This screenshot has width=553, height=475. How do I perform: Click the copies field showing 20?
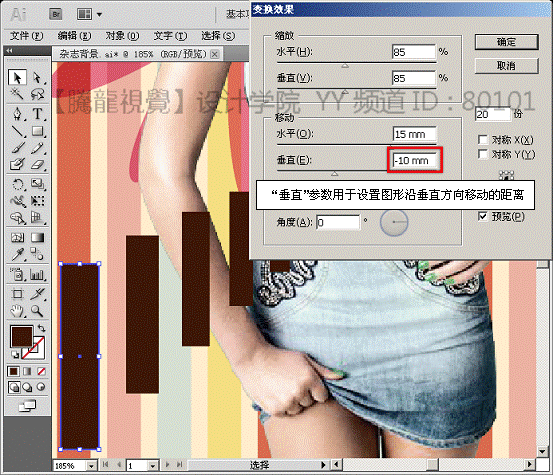[492, 114]
